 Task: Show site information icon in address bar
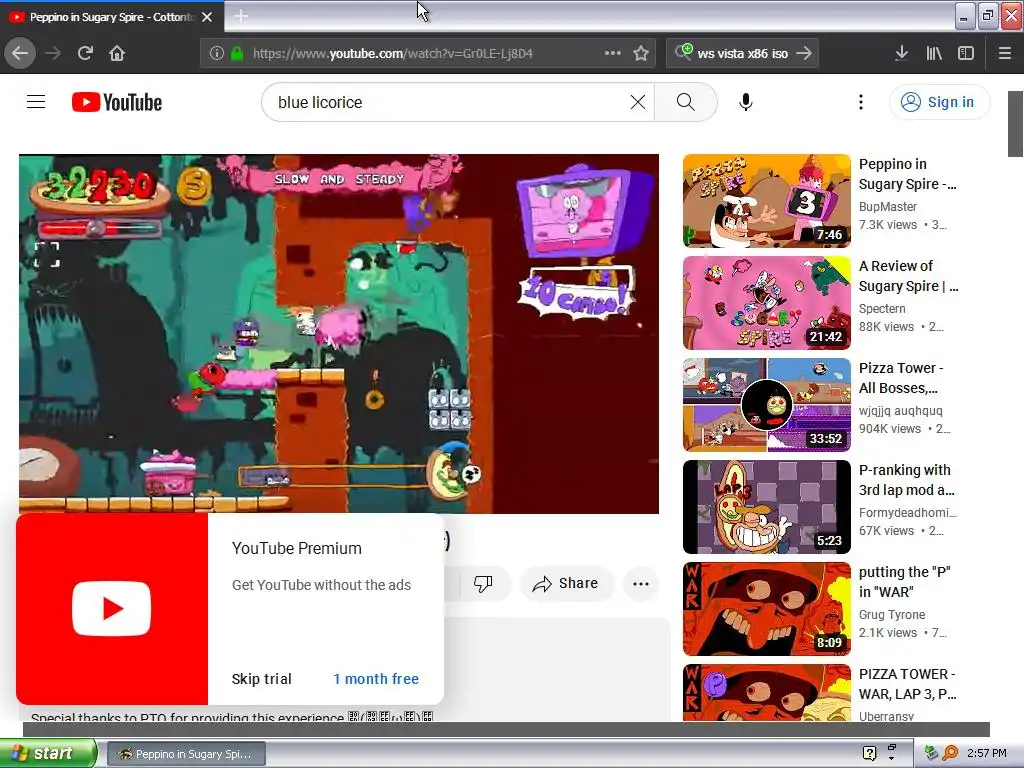(216, 53)
